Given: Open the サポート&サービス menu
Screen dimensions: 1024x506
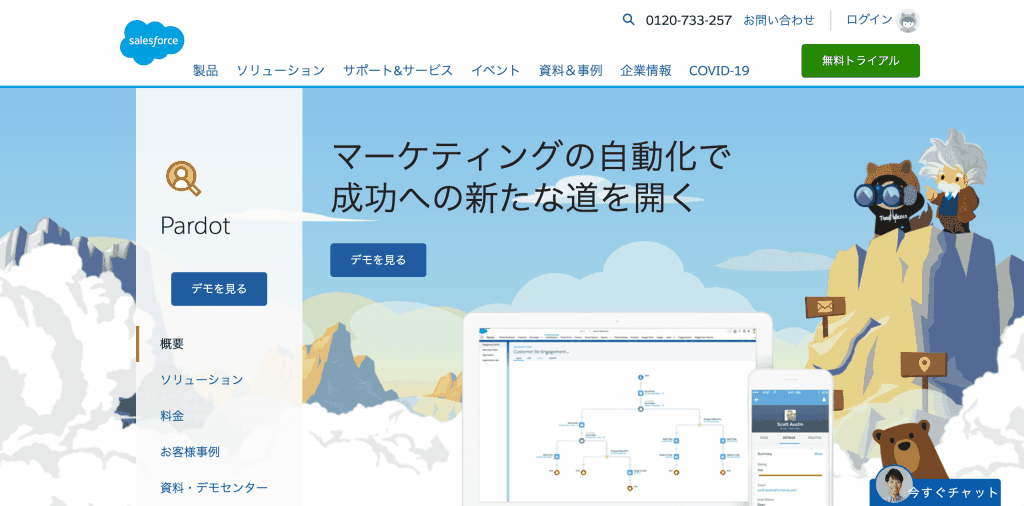Looking at the screenshot, I should pos(398,71).
